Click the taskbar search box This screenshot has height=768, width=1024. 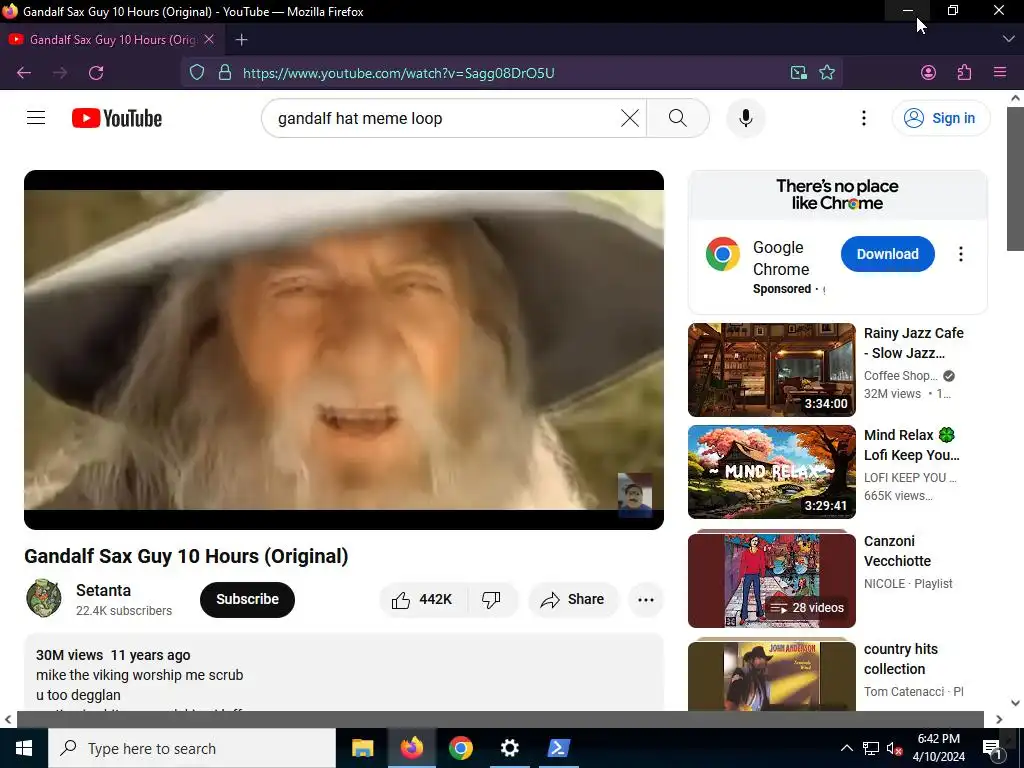pos(192,748)
